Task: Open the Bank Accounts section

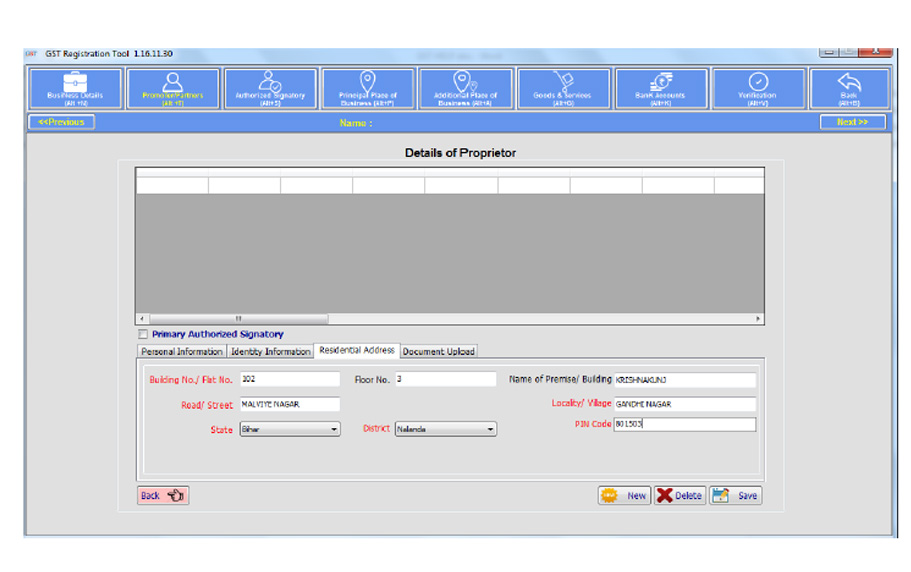Action: [x=660, y=88]
